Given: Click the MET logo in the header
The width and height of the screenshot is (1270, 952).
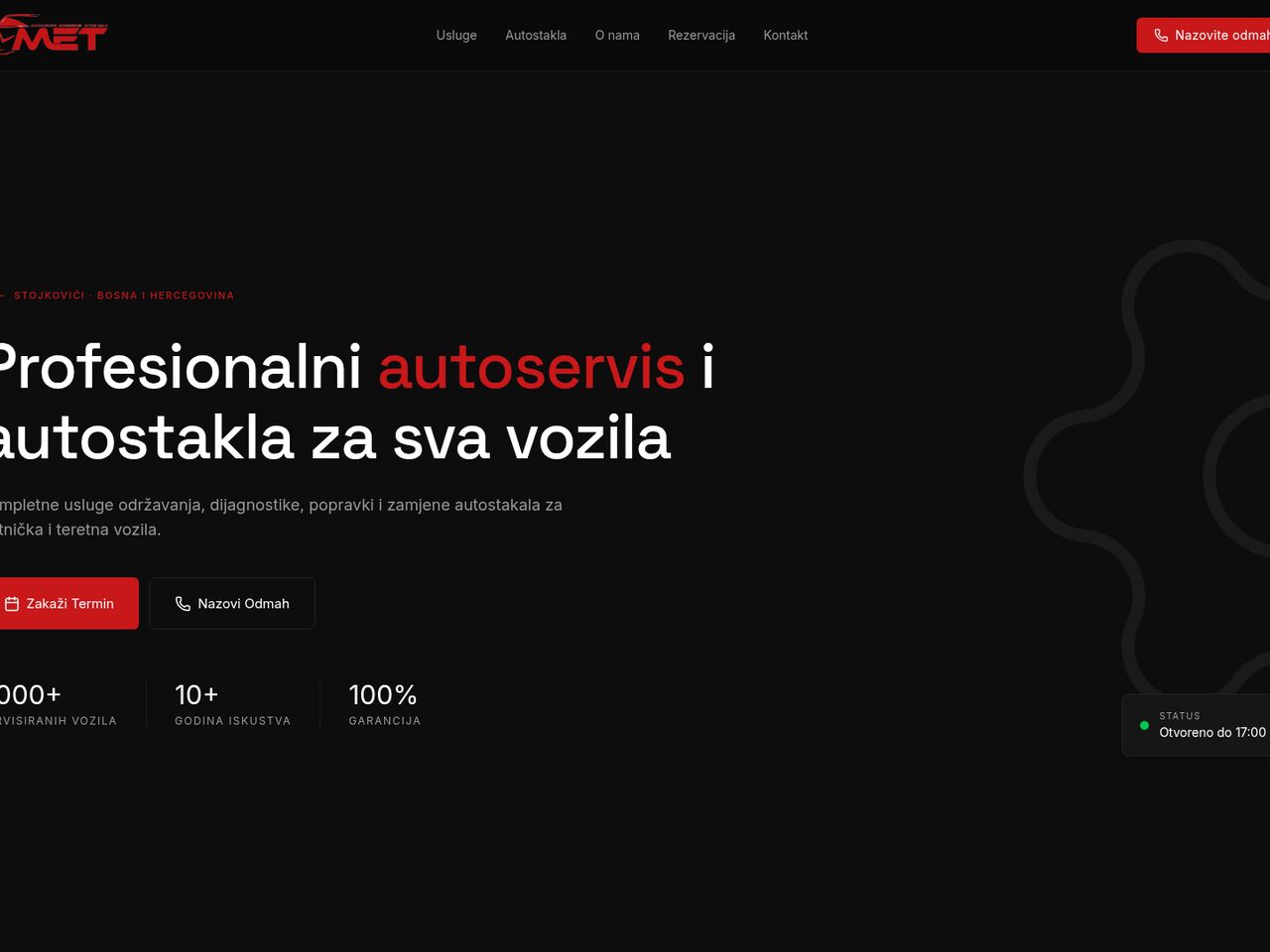Looking at the screenshot, I should click(x=53, y=35).
